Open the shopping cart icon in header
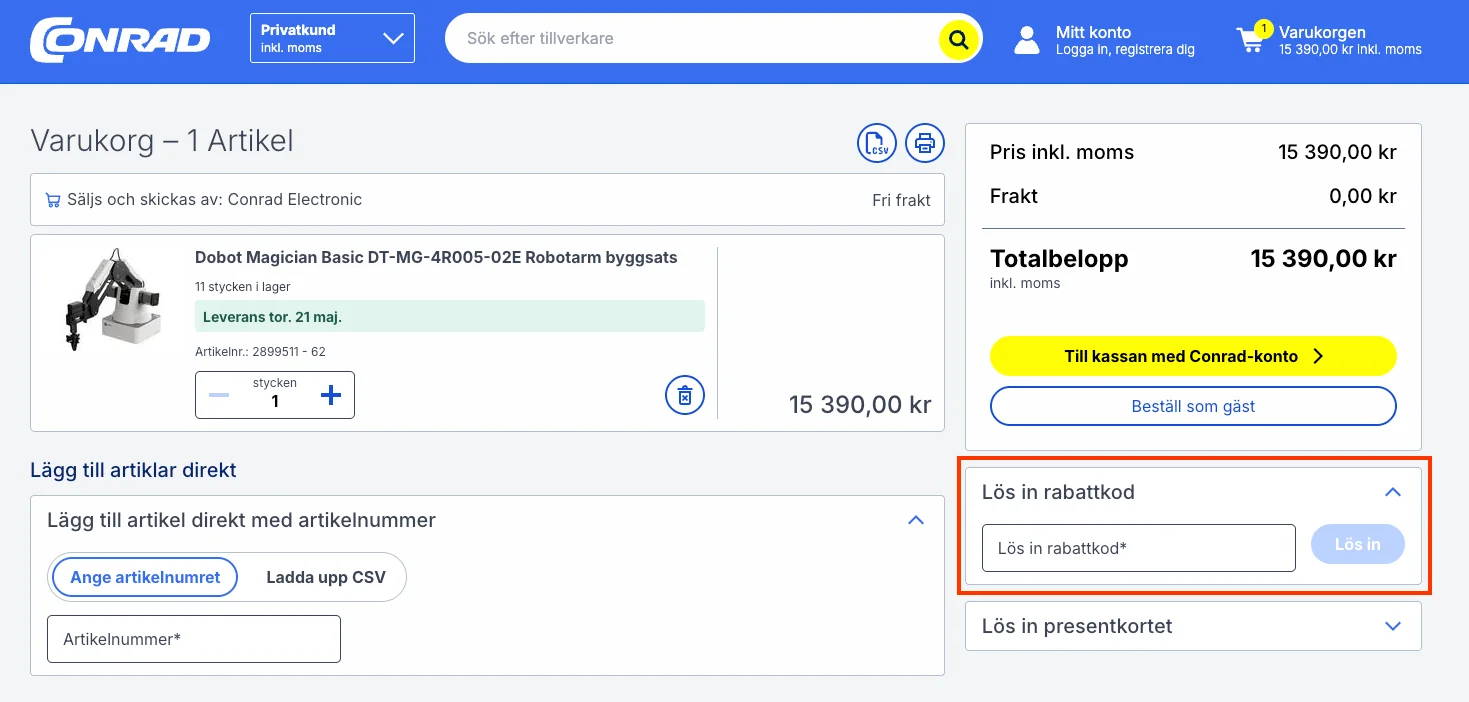Image resolution: width=1469 pixels, height=702 pixels. [1251, 40]
